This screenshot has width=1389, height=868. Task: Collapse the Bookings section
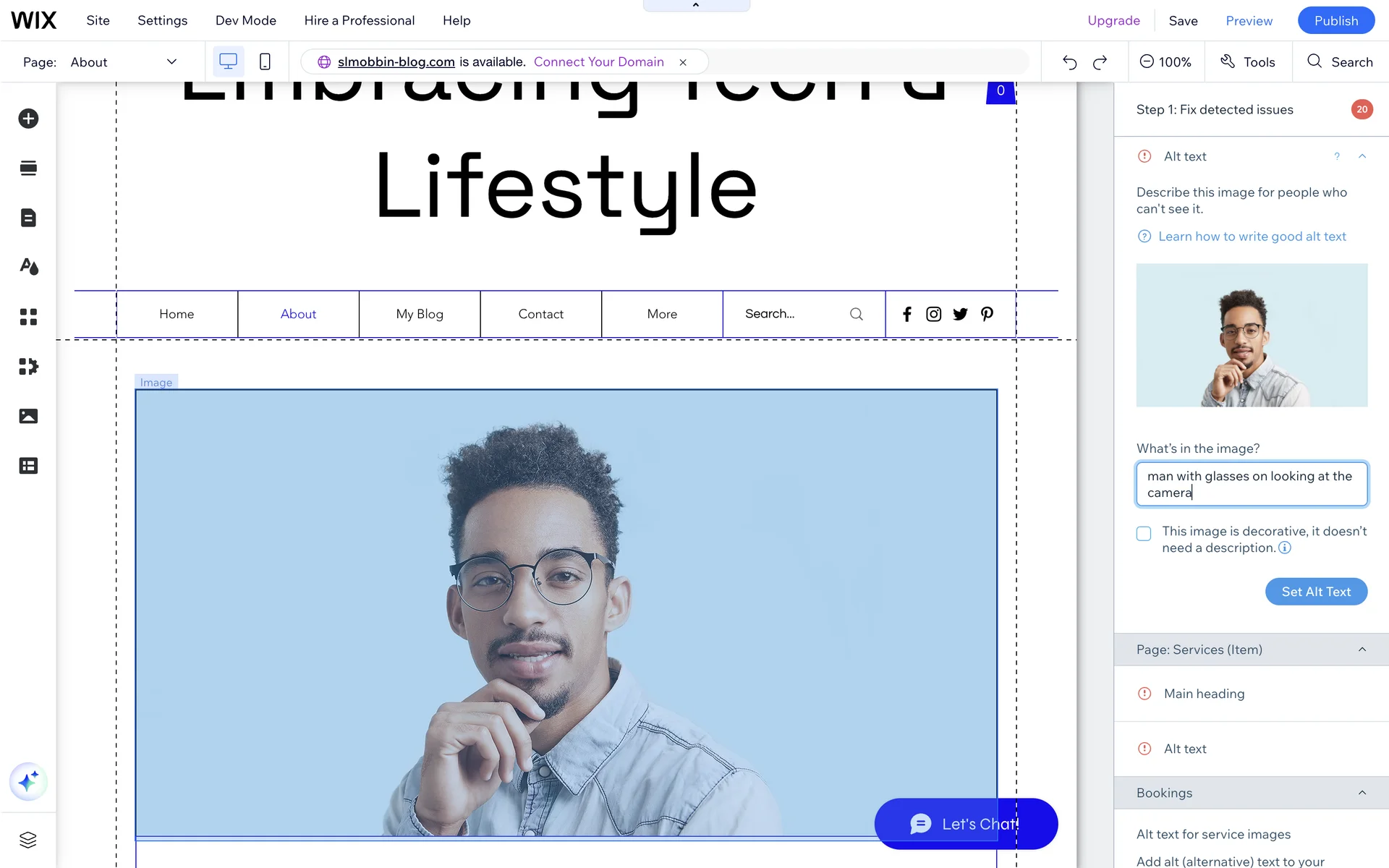click(x=1362, y=793)
